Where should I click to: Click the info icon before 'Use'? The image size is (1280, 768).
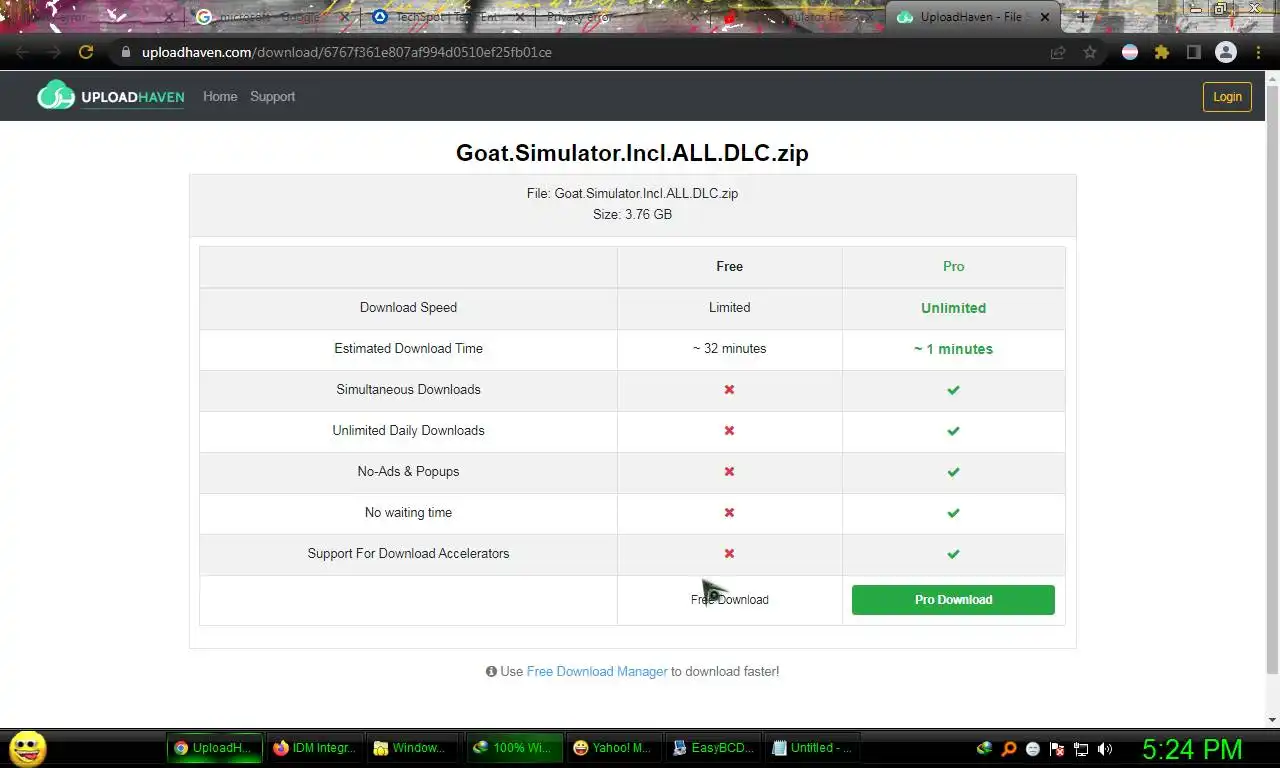[491, 671]
